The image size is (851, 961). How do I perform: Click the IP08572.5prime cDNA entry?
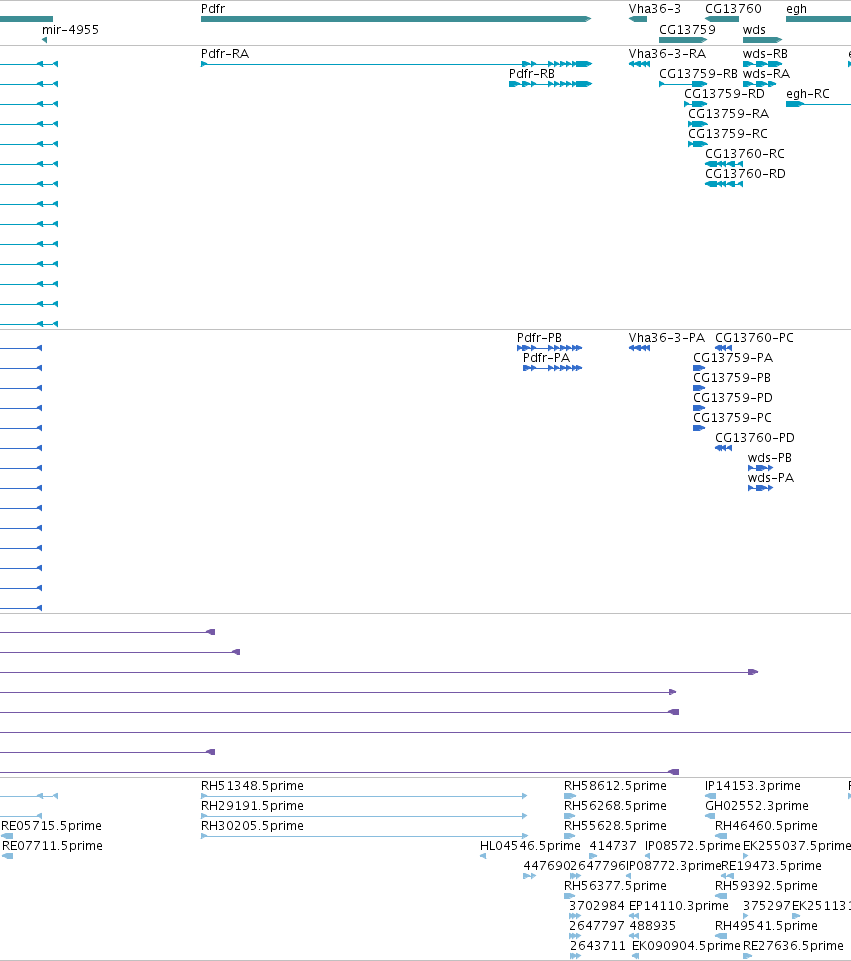[x=693, y=846]
